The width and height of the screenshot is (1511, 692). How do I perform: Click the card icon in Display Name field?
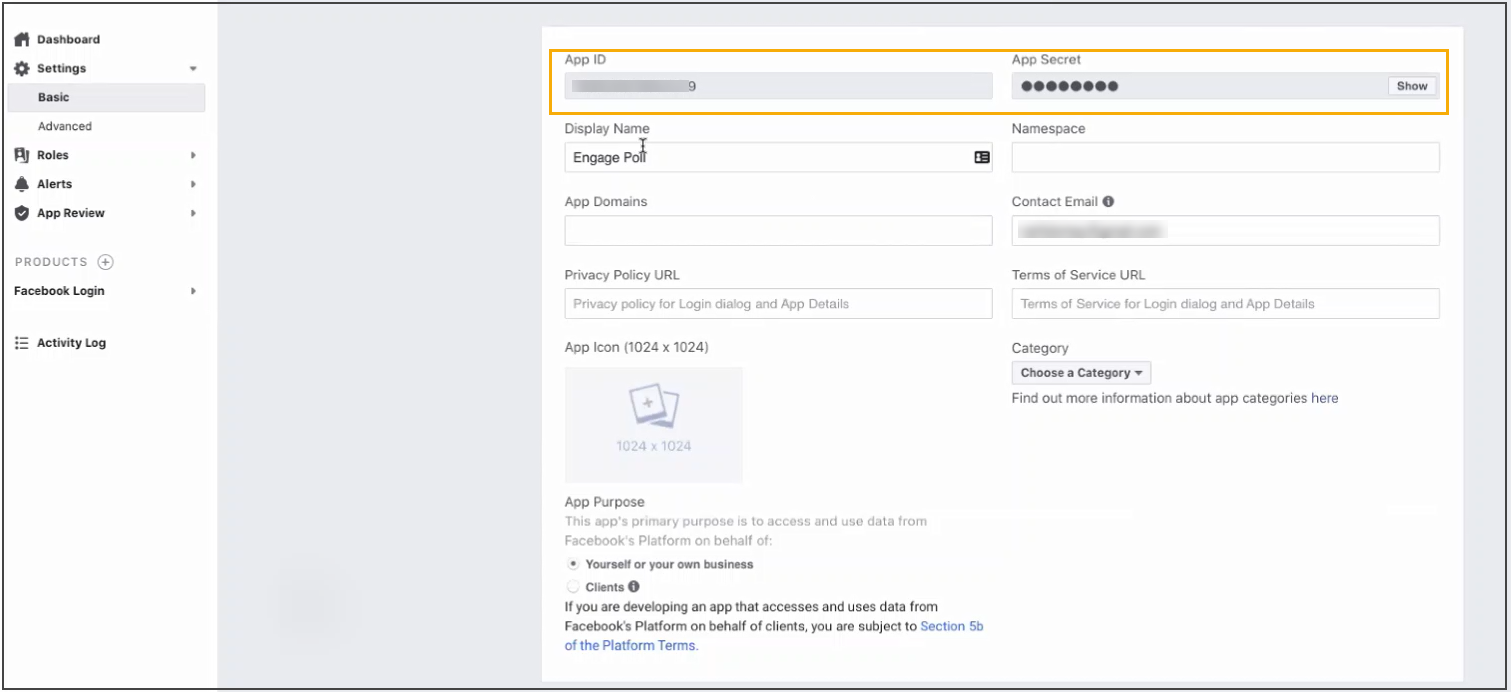point(981,158)
